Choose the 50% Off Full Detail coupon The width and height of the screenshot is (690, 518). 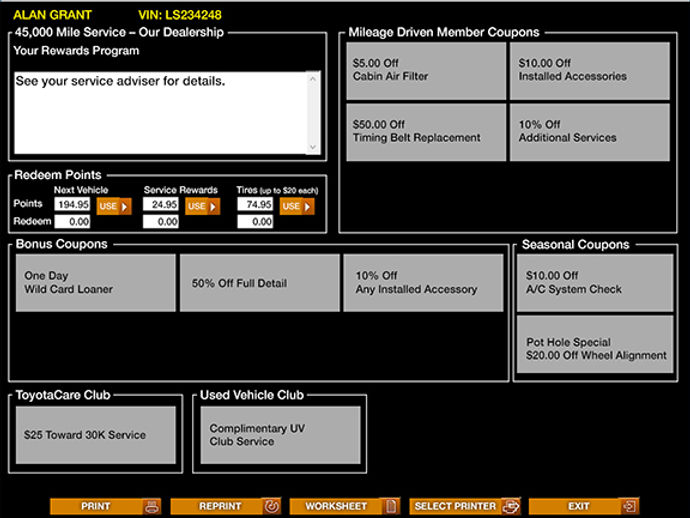coord(260,283)
